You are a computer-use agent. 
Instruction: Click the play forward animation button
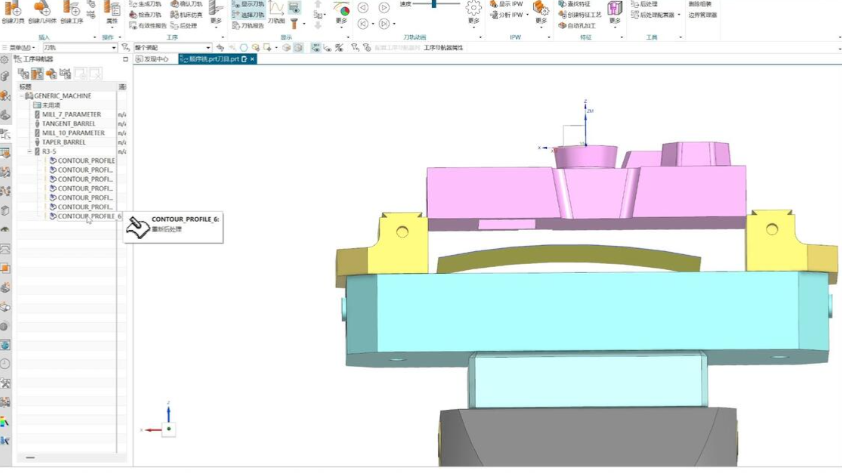point(384,8)
